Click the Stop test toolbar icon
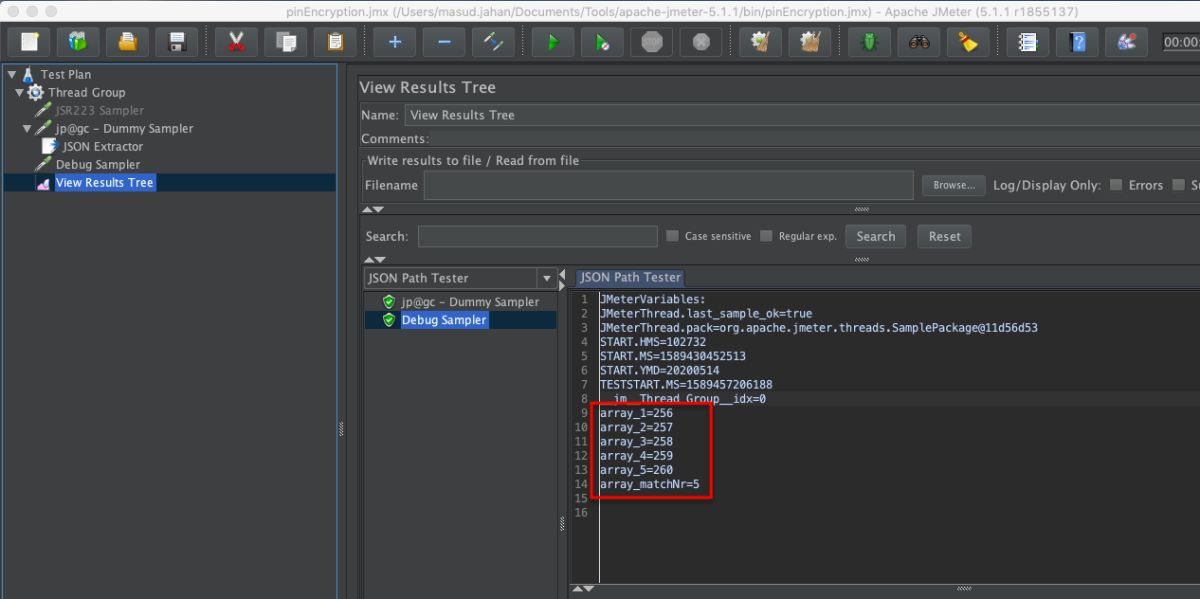Screen dimensions: 1200x599 click(x=652, y=42)
